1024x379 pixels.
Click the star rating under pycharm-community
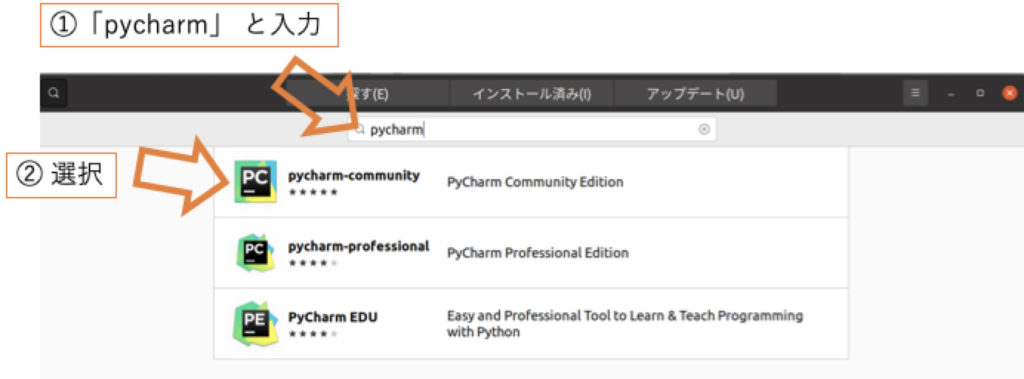pyautogui.click(x=313, y=192)
